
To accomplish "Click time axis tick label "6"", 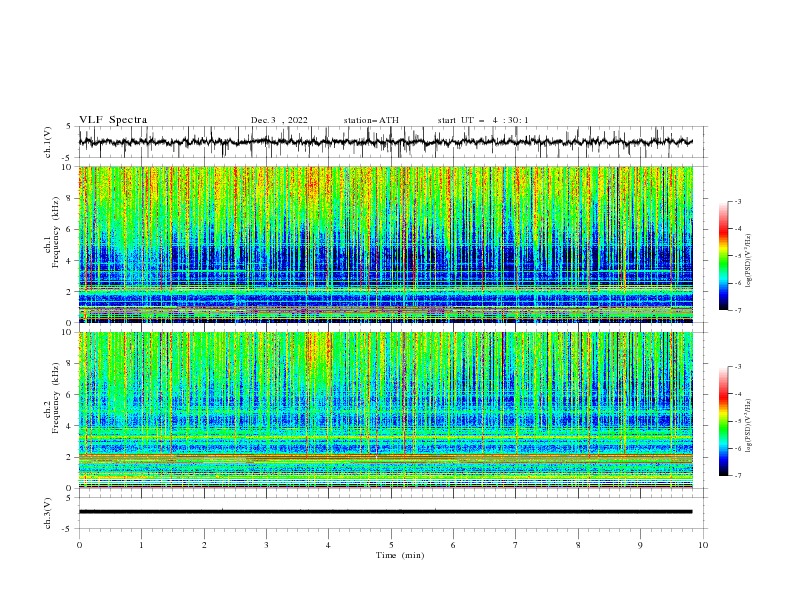I will point(453,545).
